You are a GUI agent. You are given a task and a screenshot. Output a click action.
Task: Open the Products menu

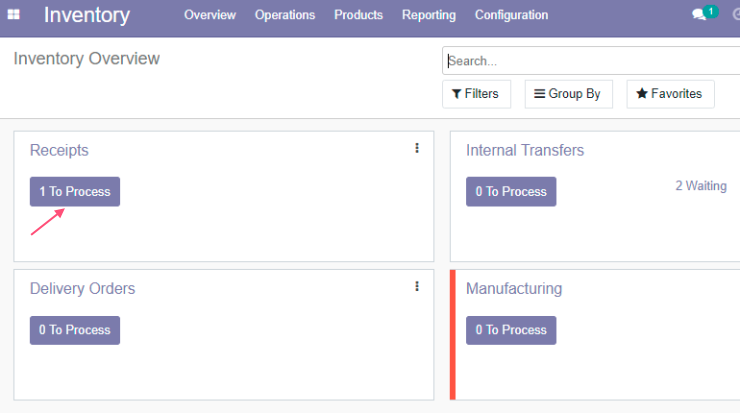pyautogui.click(x=359, y=15)
